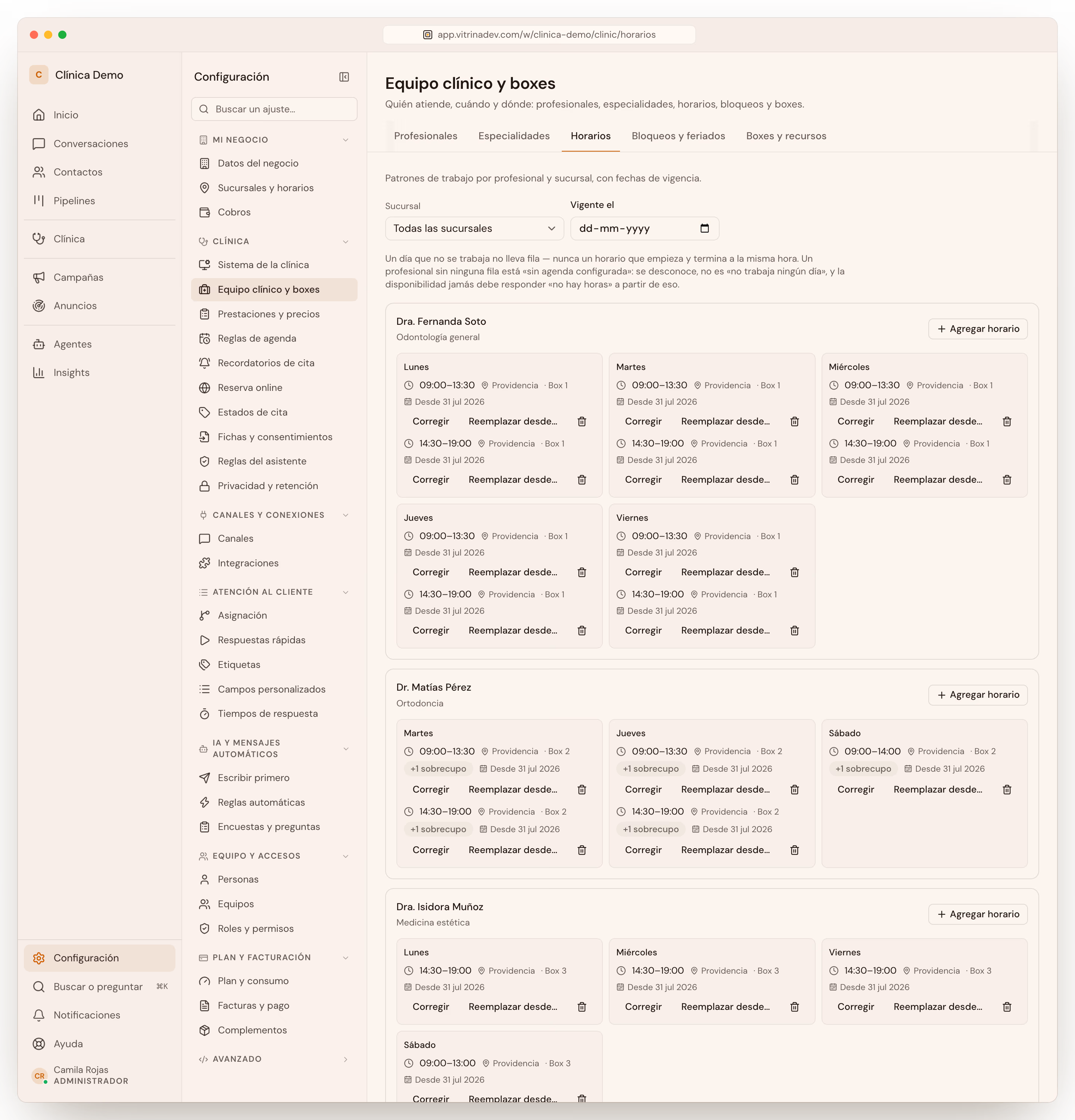This screenshot has height=1120, width=1075.
Task: Click the Buscar un ajuste search field
Action: [x=274, y=109]
